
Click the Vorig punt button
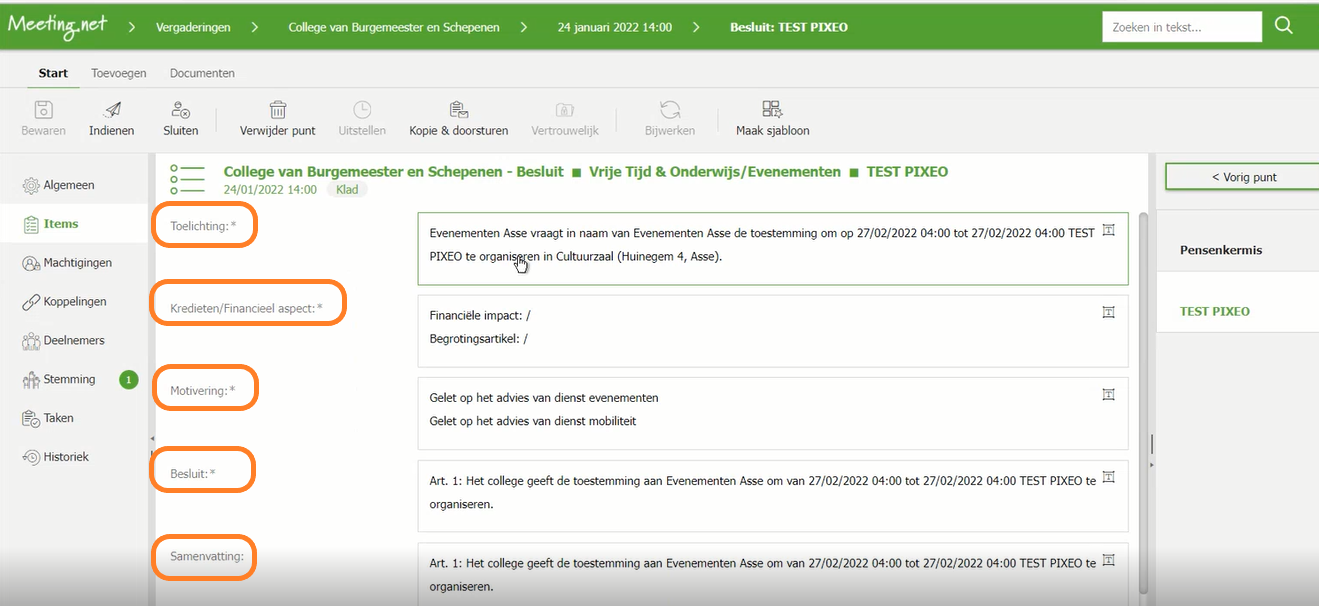point(1243,177)
